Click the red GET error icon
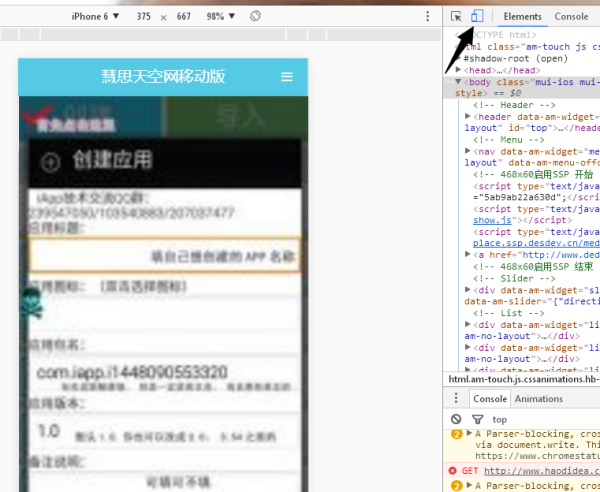The width and height of the screenshot is (600, 492). (x=453, y=471)
